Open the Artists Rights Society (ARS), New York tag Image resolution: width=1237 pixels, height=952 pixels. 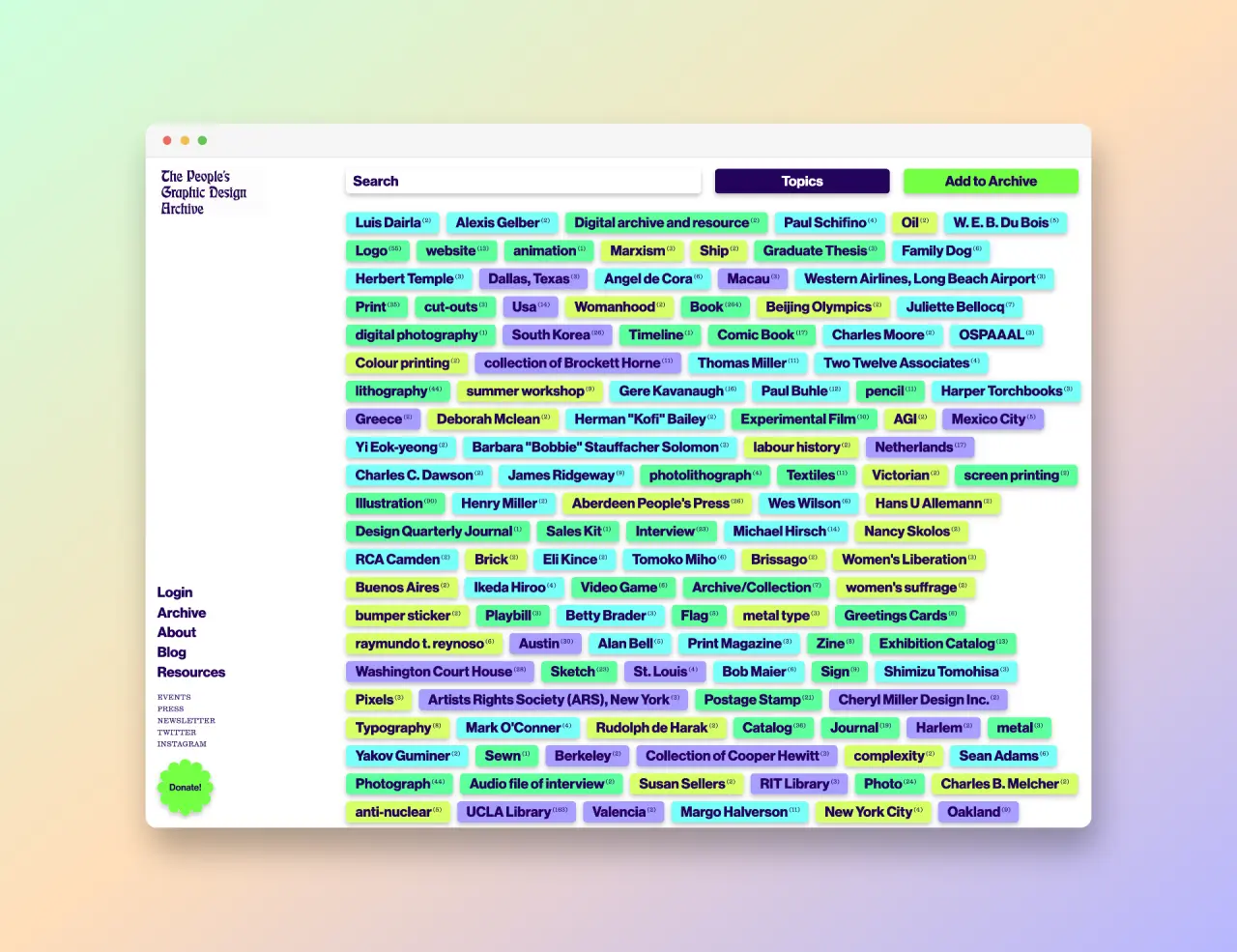(553, 699)
